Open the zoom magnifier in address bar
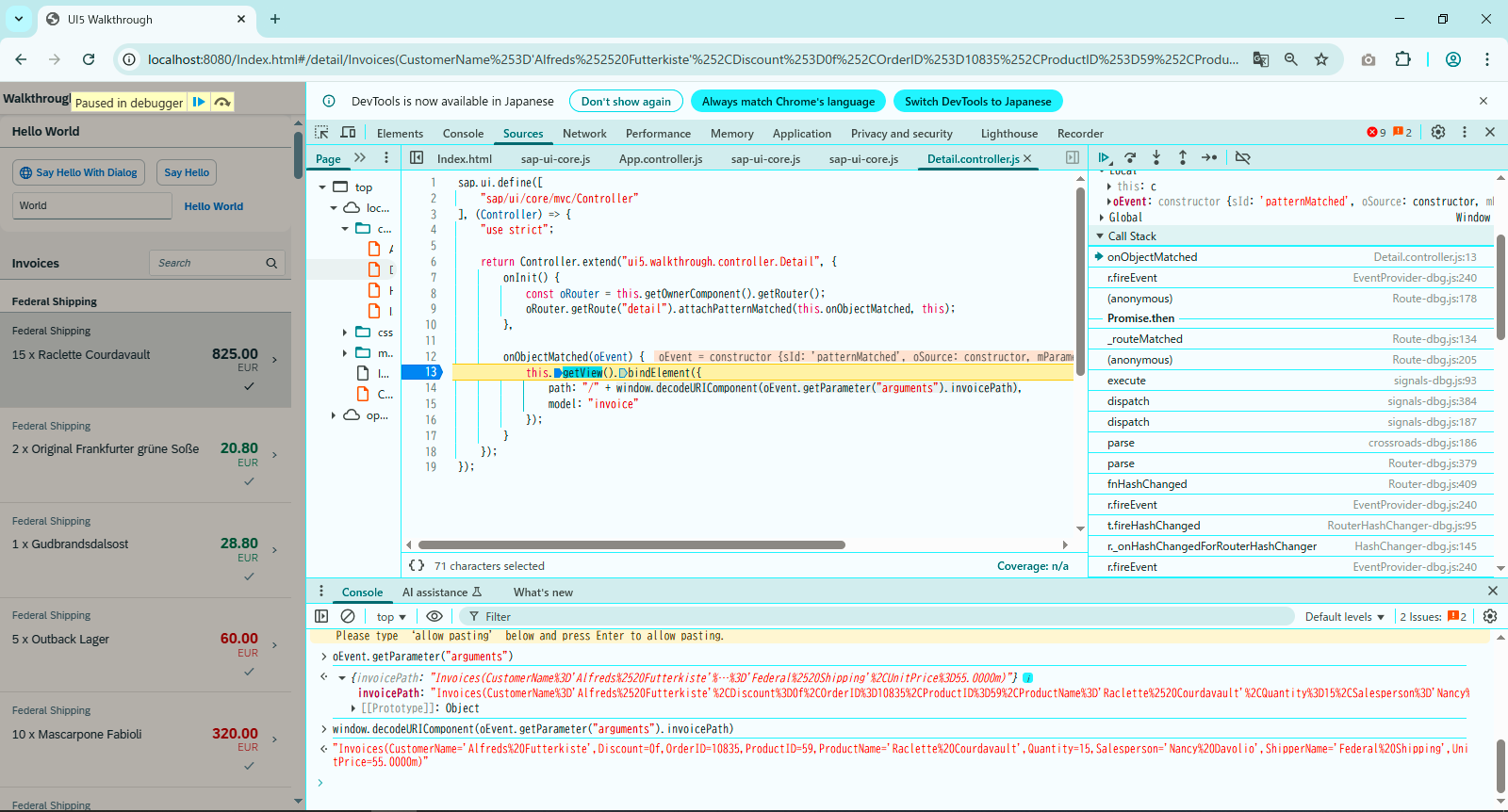 [1291, 59]
